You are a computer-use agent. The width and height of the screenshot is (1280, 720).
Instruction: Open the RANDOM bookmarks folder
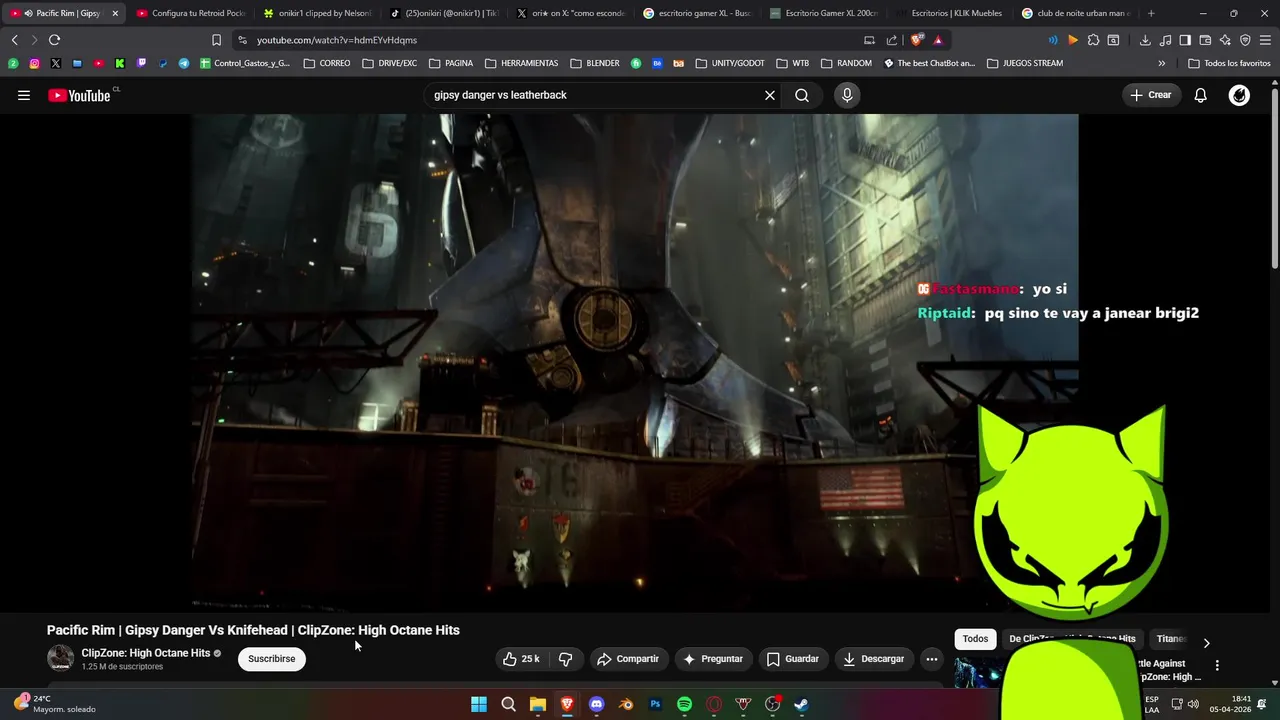pos(846,63)
